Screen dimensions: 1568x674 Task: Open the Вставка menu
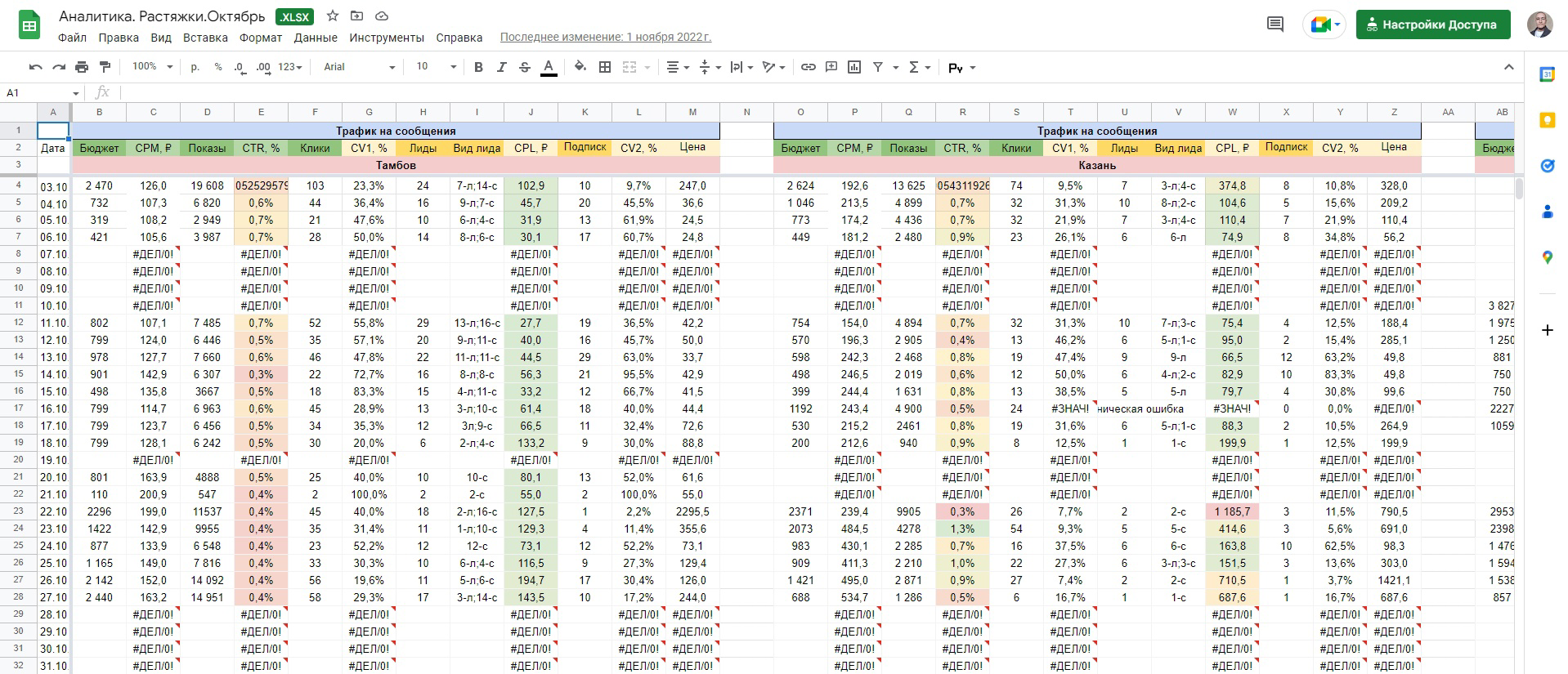coord(205,38)
